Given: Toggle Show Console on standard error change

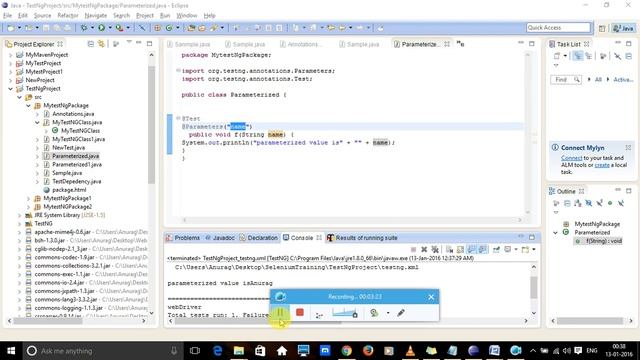Looking at the screenshot, I should 482,249.
